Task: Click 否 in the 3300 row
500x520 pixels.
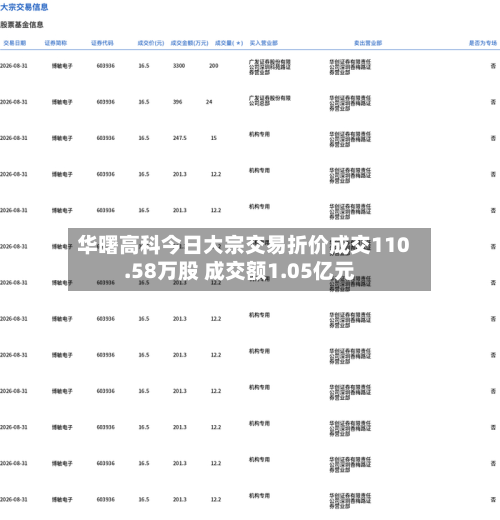Action: coord(493,66)
